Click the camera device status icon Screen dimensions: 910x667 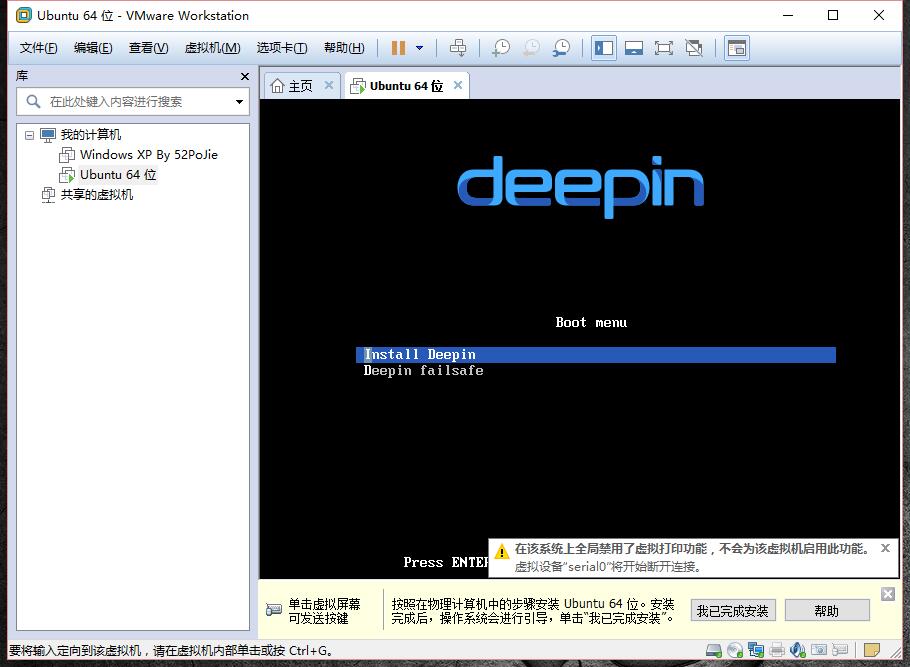819,650
